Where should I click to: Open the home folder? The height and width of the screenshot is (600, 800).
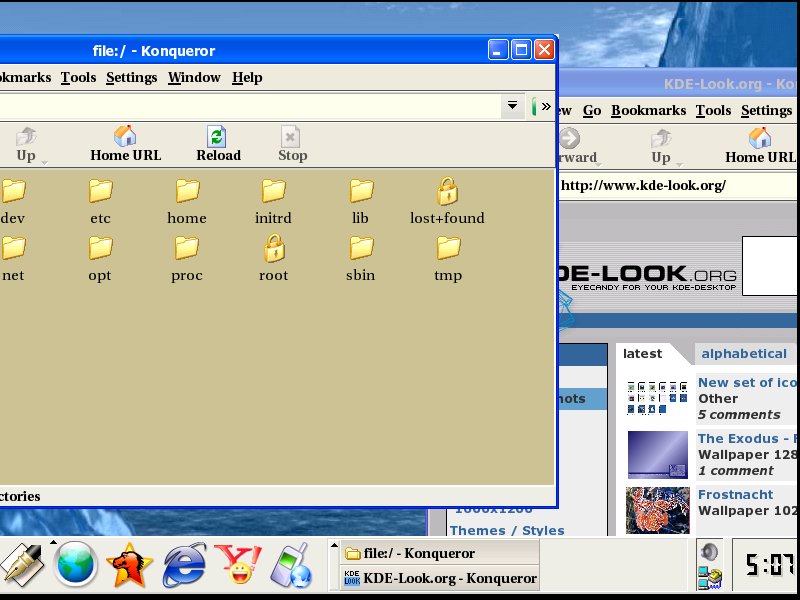tap(187, 202)
